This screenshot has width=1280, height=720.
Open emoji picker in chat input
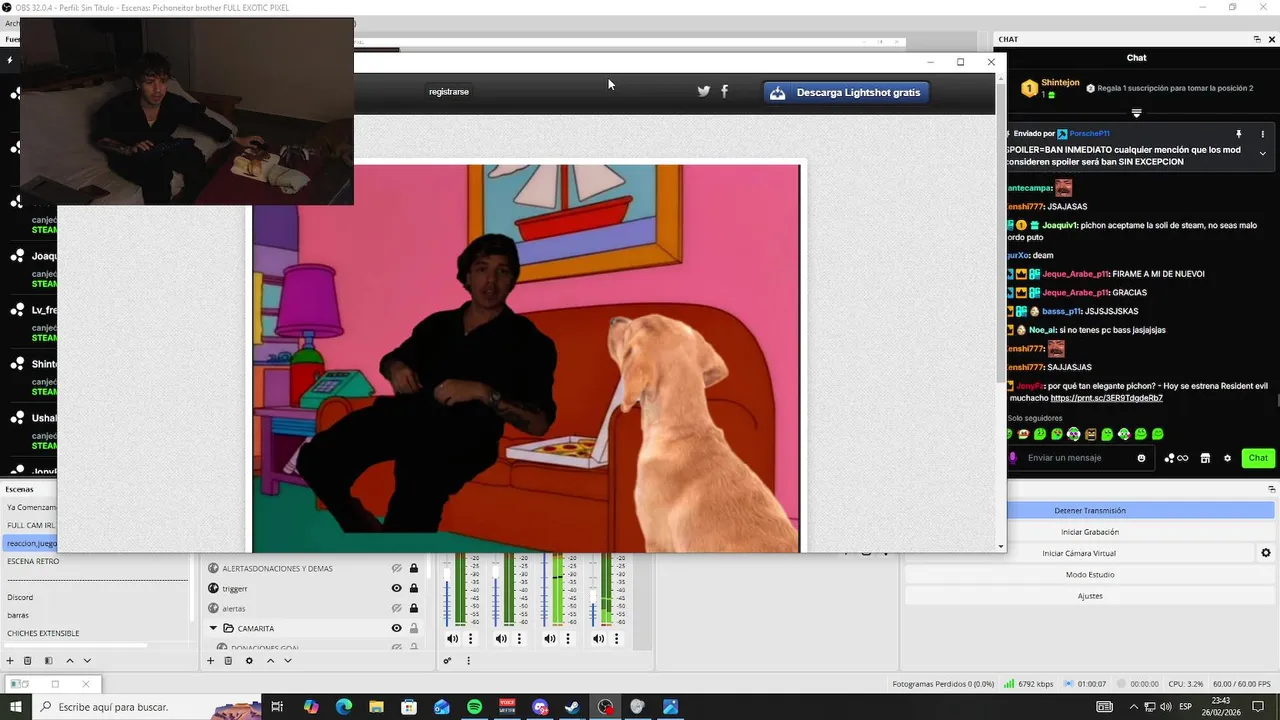click(1141, 458)
